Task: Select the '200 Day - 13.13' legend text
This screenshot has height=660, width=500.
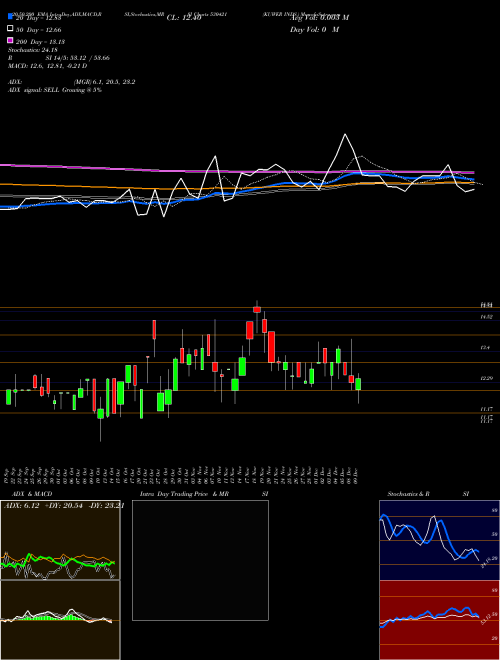Action: 40,42
